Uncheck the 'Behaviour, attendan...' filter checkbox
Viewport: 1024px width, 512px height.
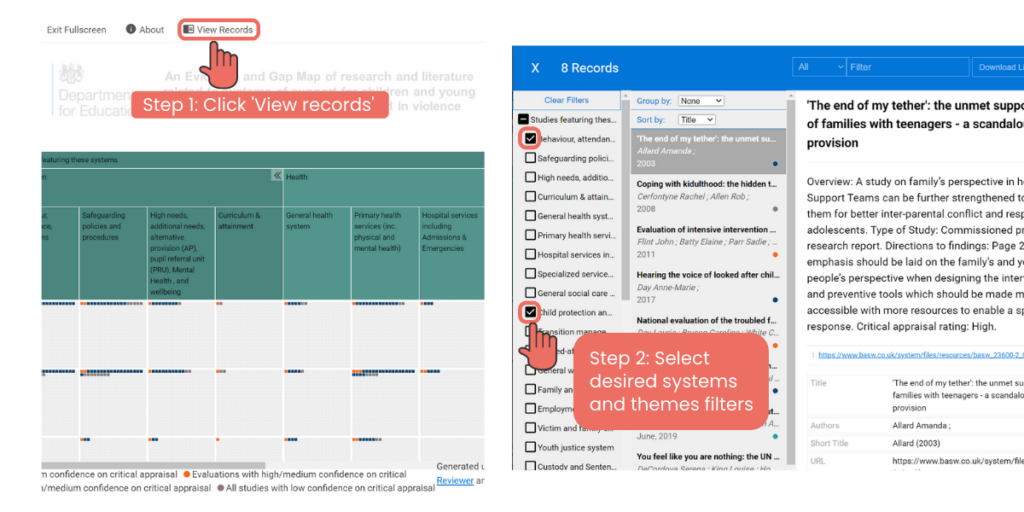tap(530, 139)
